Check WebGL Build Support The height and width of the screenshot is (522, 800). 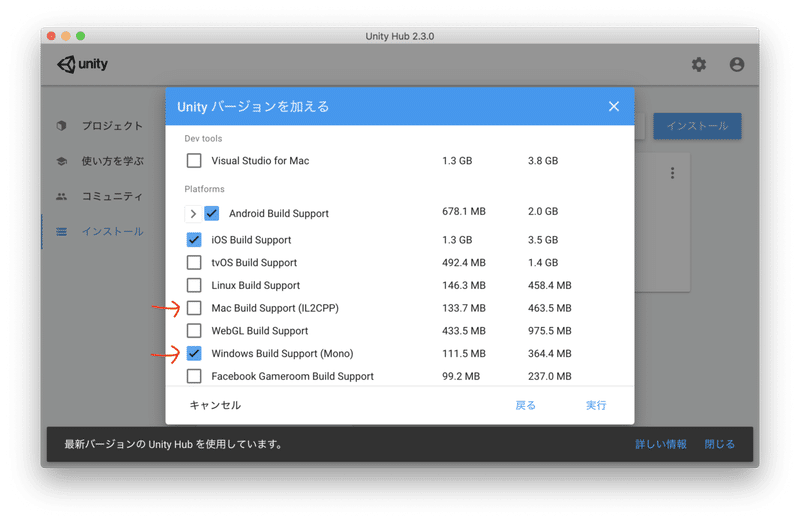point(194,331)
